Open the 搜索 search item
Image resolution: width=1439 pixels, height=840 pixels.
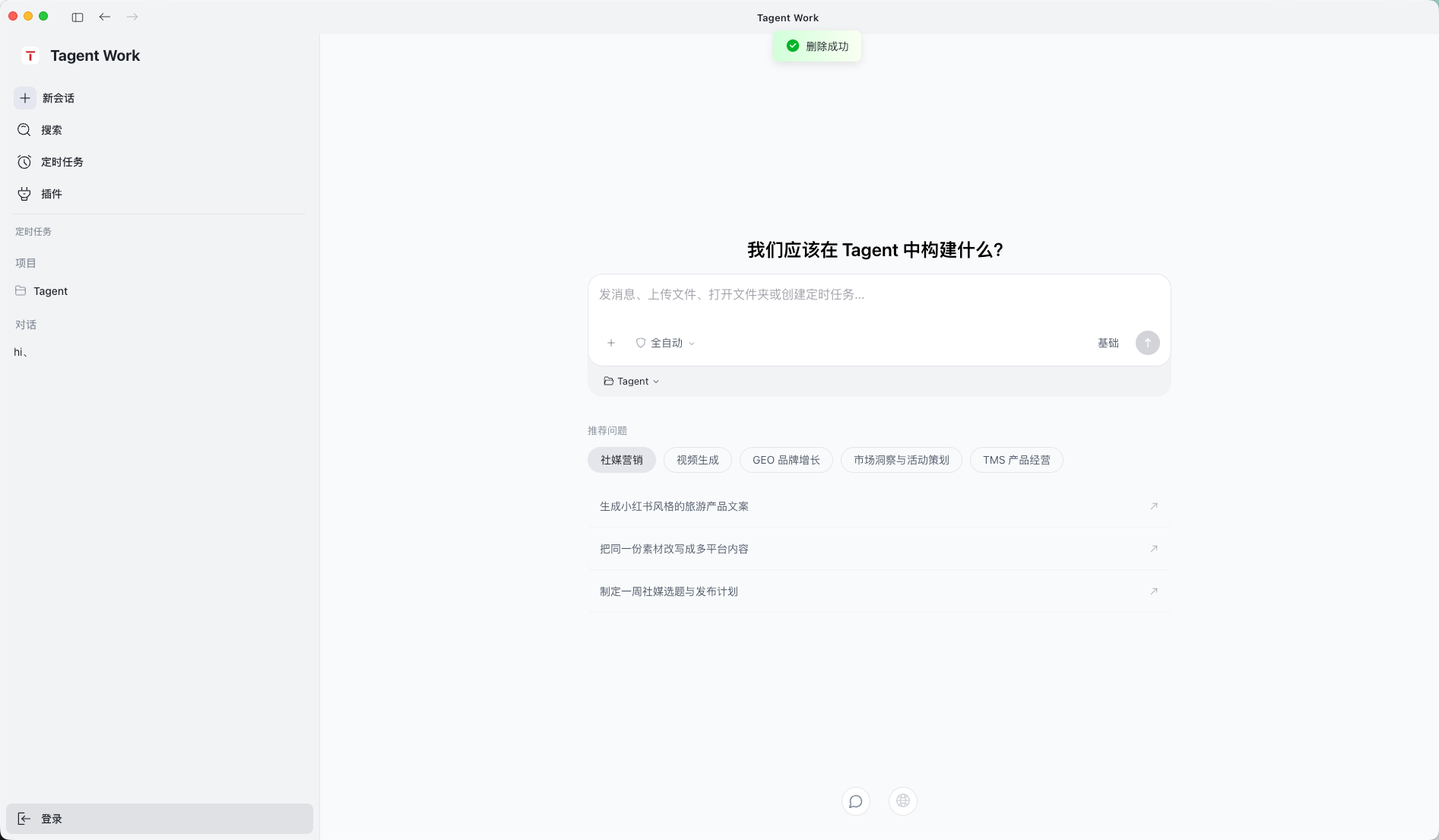tap(160, 130)
